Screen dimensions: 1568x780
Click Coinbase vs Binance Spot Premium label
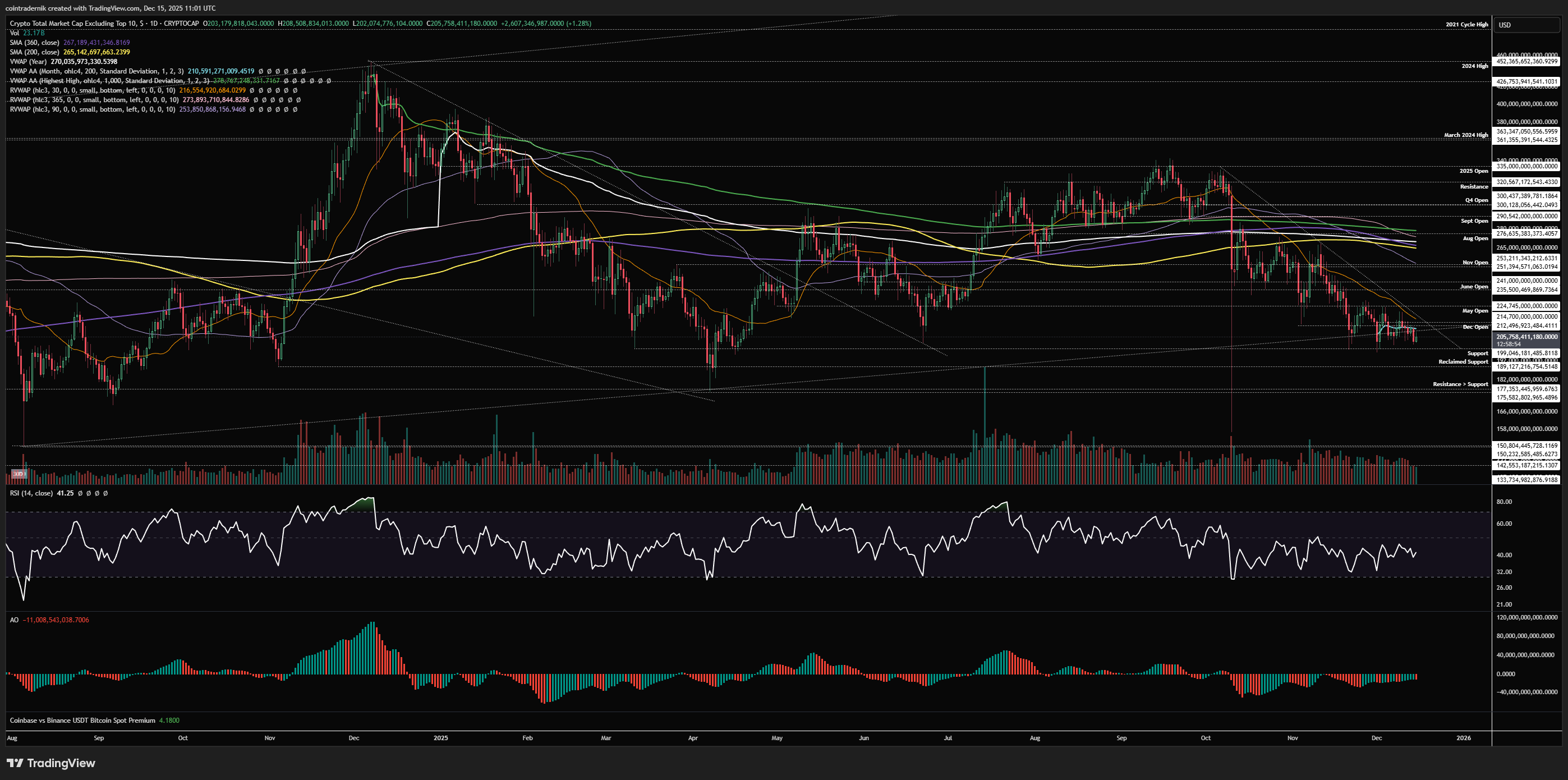point(82,721)
